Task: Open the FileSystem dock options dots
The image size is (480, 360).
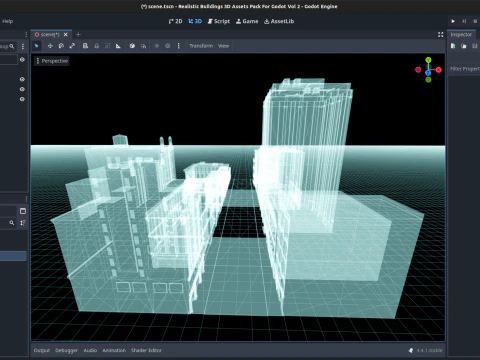Action: point(26,199)
